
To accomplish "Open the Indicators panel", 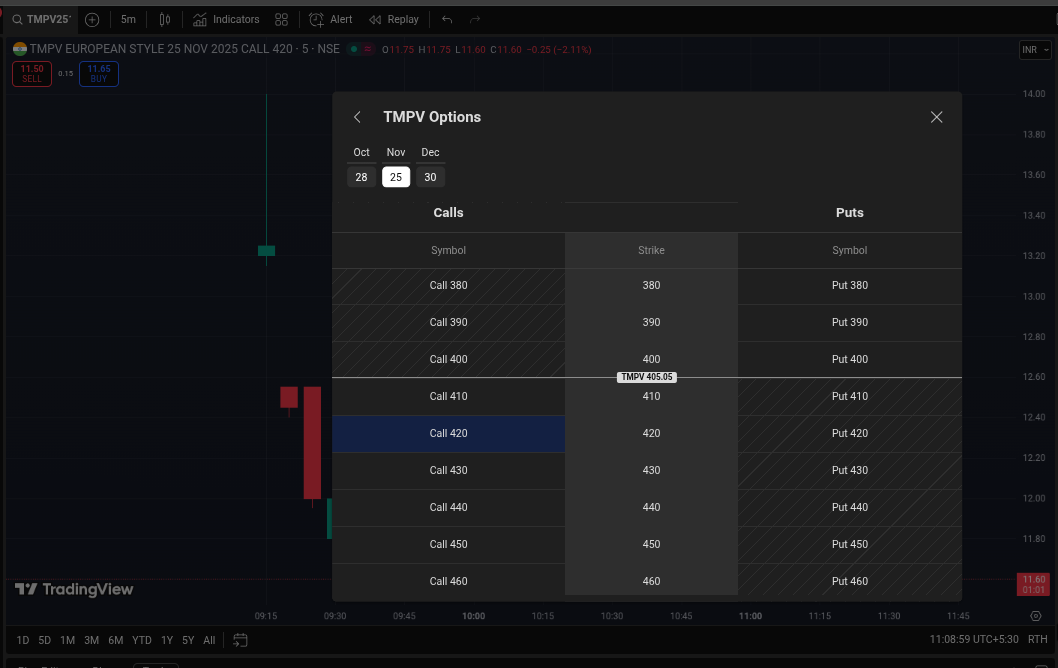I will (226, 19).
